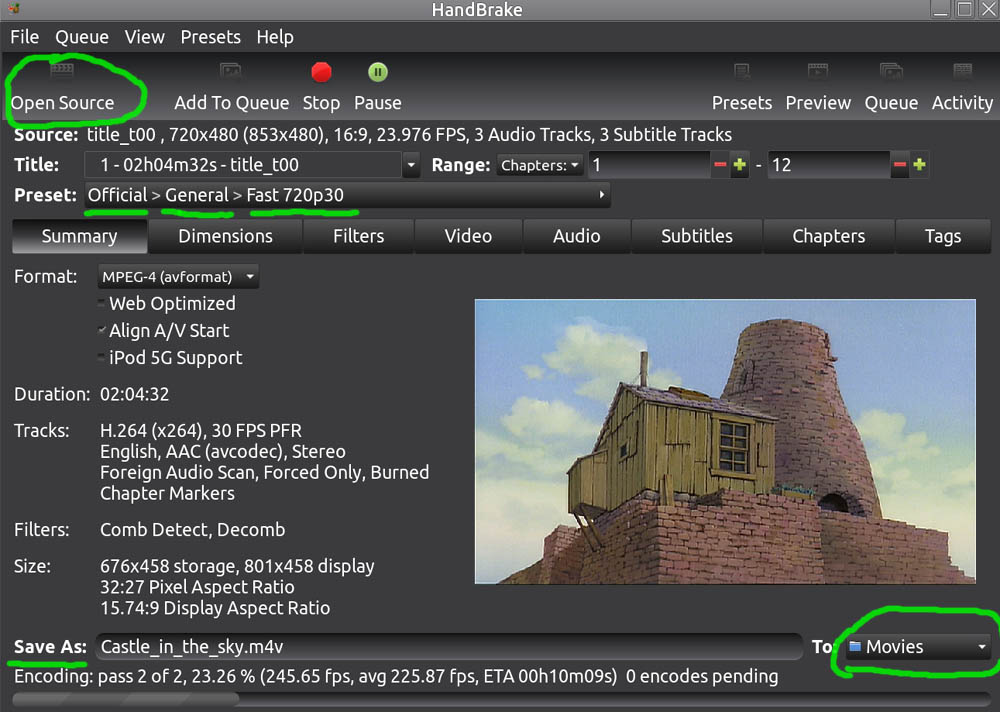Image resolution: width=1000 pixels, height=712 pixels.
Task: Decrease the start chapter with the minus
Action: pyautogui.click(x=720, y=165)
